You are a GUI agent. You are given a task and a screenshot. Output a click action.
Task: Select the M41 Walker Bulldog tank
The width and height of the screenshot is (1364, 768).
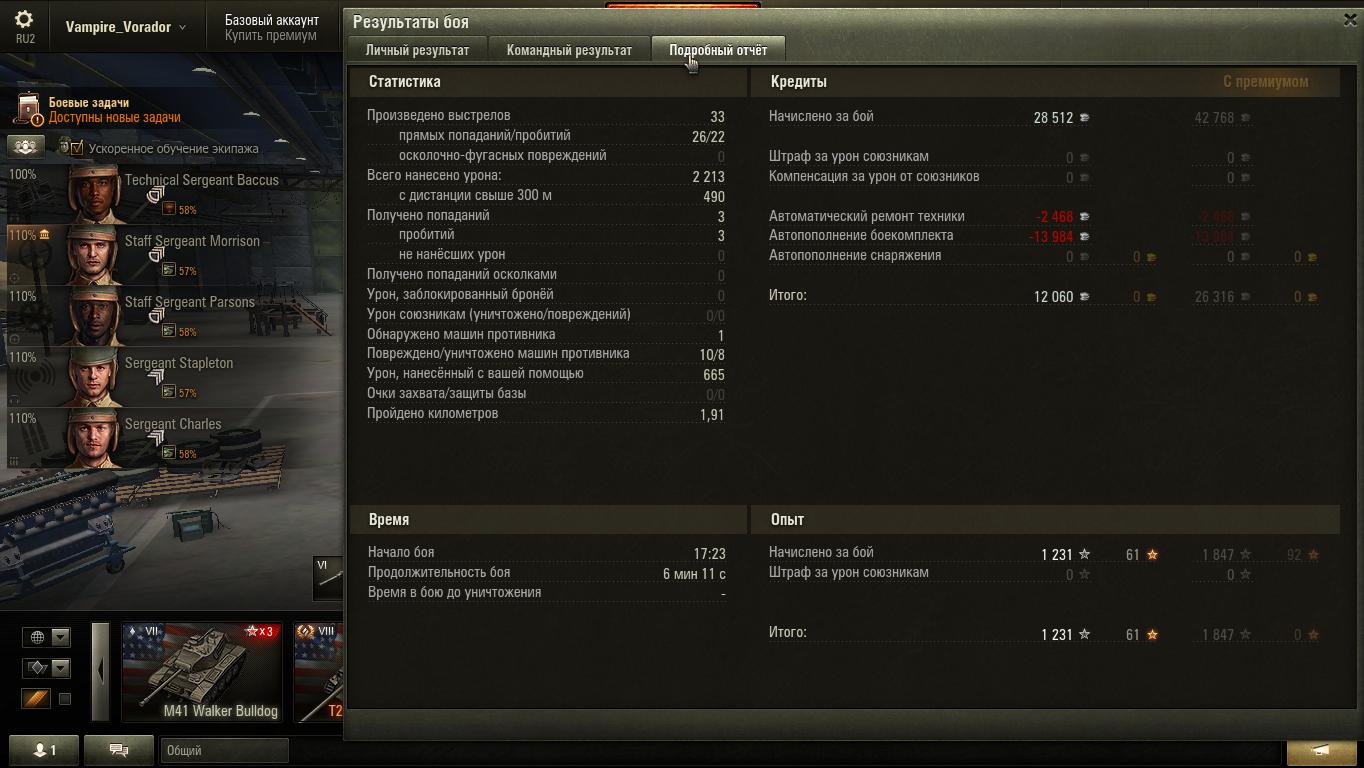coord(202,671)
